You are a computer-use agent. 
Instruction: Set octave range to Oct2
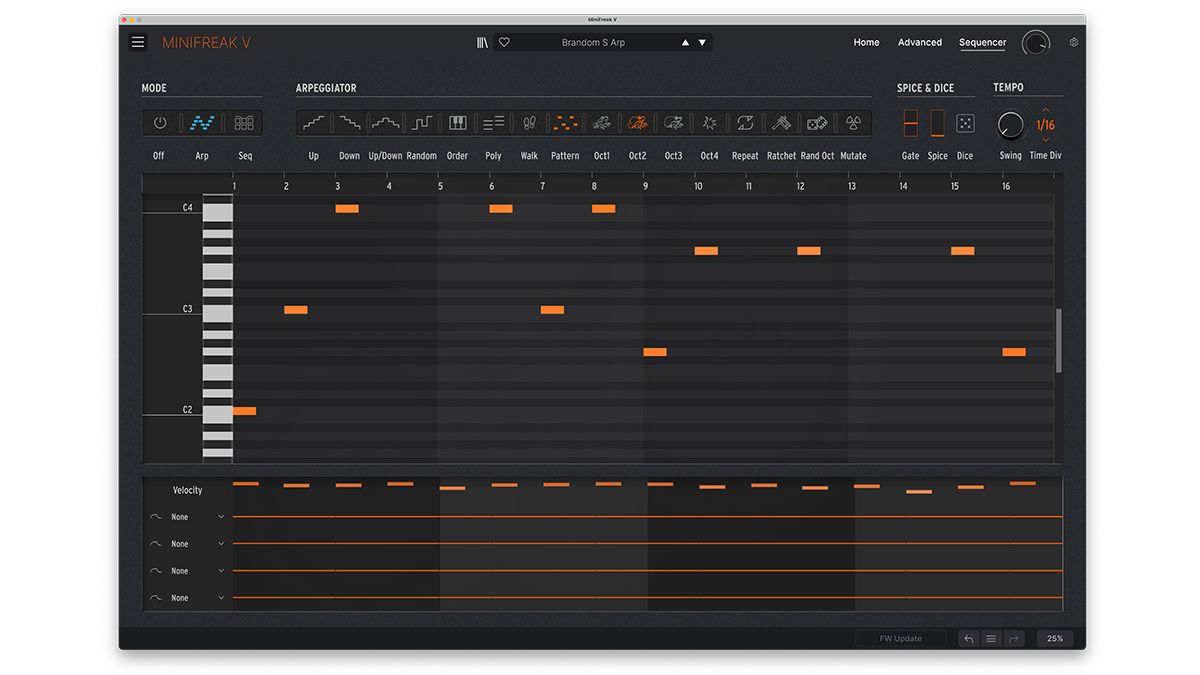(637, 123)
